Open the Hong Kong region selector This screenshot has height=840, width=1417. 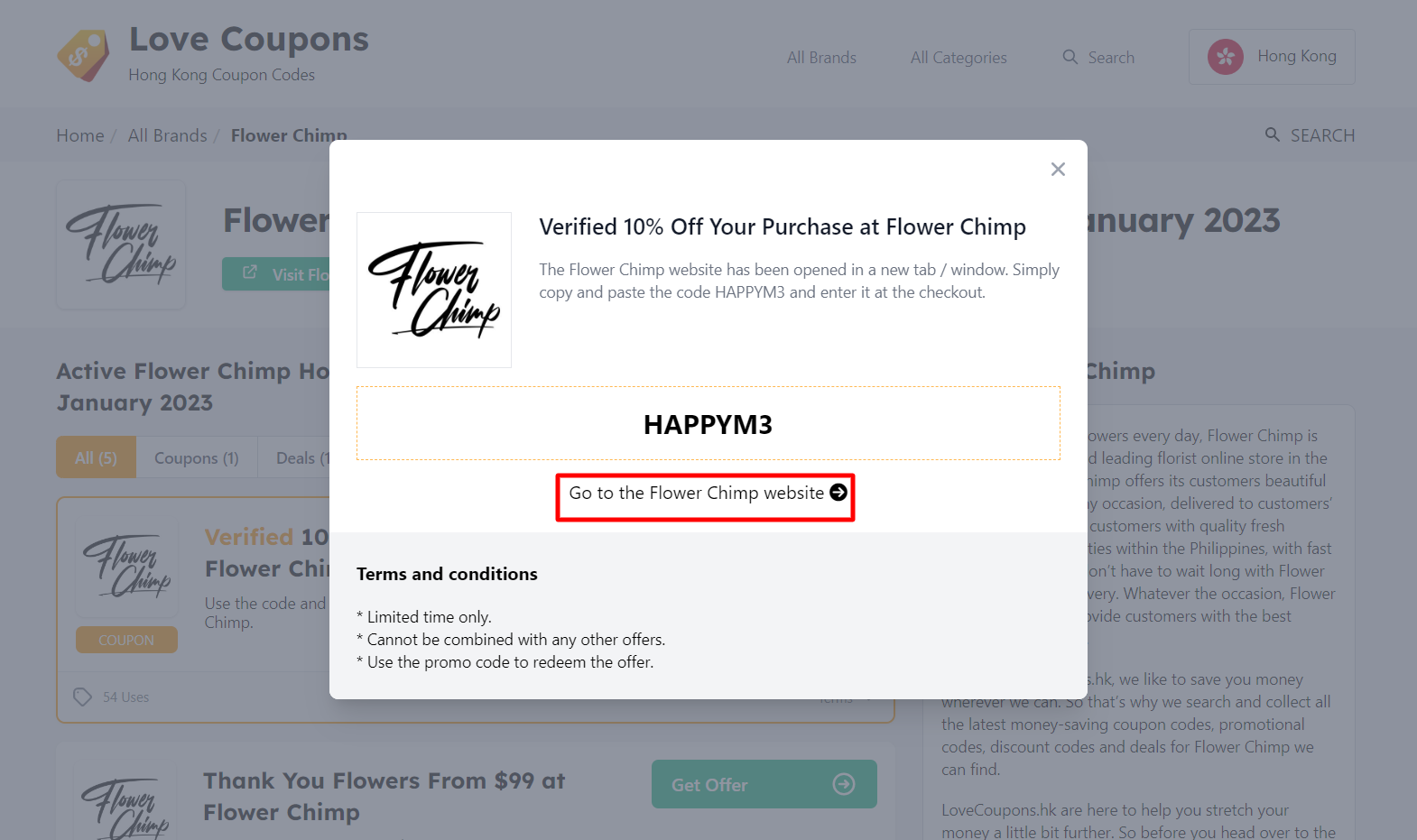pyautogui.click(x=1272, y=57)
